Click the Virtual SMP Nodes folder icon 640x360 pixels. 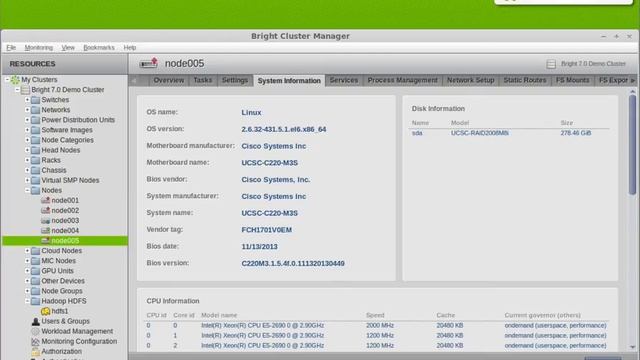(x=36, y=180)
